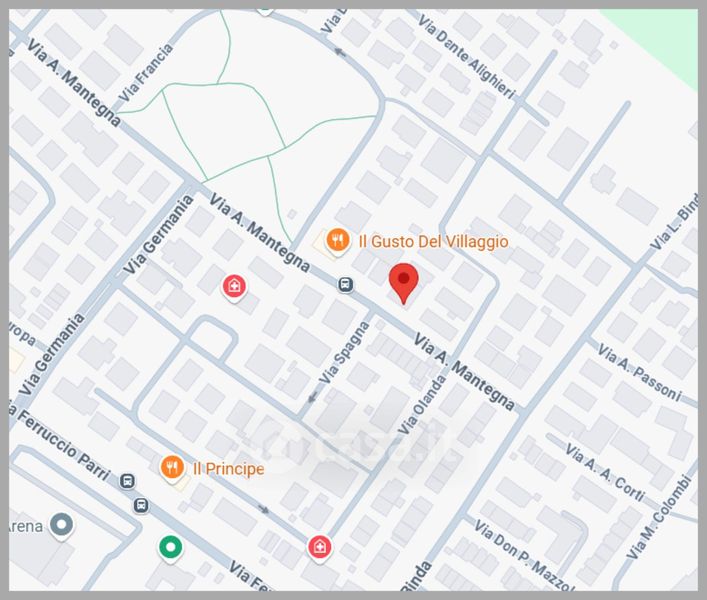Select upper bus stop on Via Ferruccio Parri
The height and width of the screenshot is (600, 707).
pyautogui.click(x=128, y=481)
